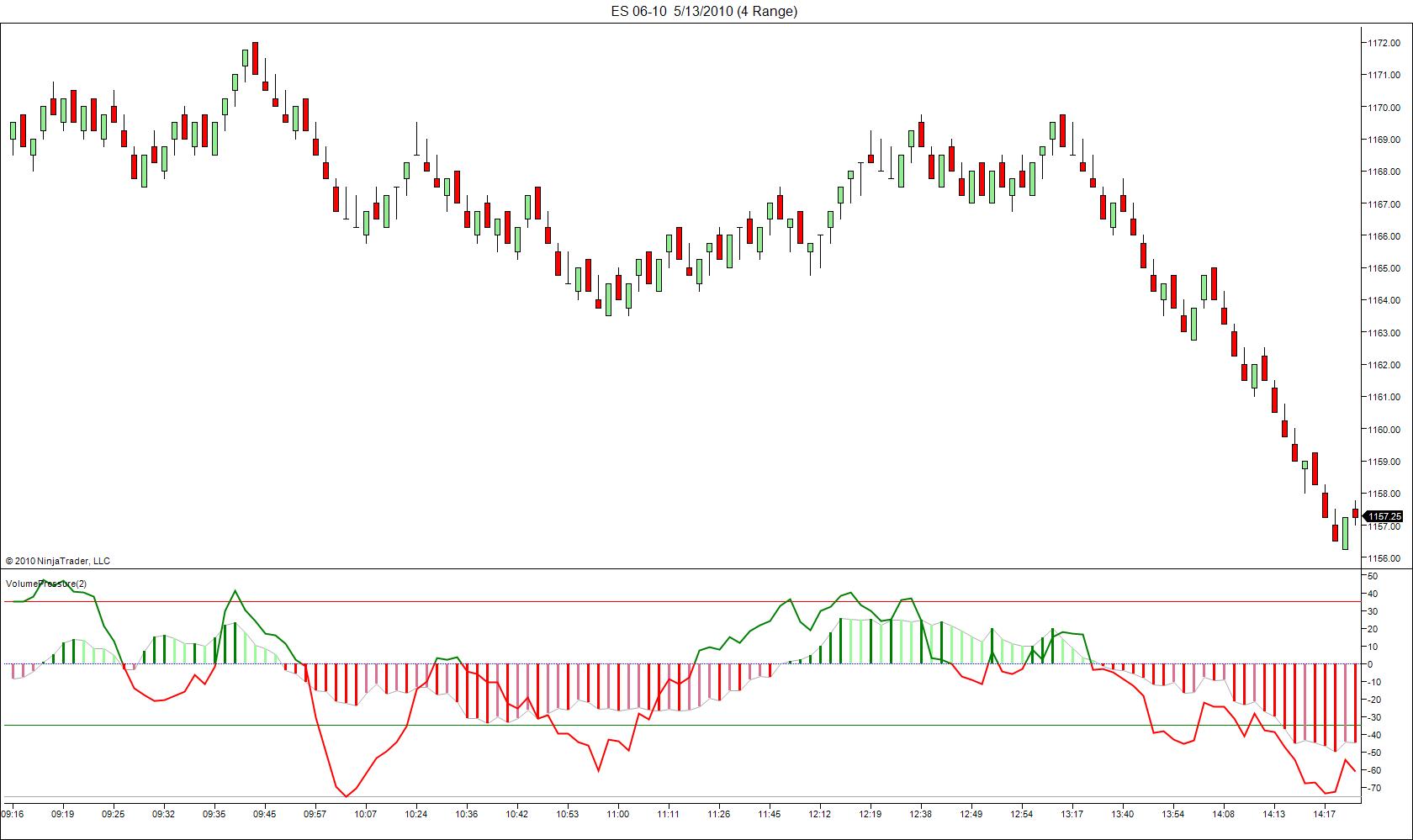Viewport: 1413px width, 840px height.
Task: Click the 1160.00 price axis label
Action: (1384, 430)
